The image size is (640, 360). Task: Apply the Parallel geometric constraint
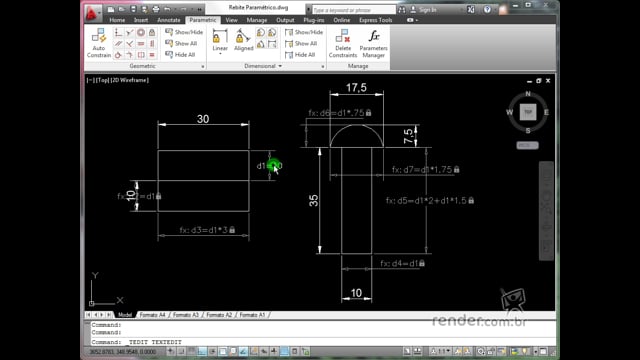pyautogui.click(x=118, y=43)
